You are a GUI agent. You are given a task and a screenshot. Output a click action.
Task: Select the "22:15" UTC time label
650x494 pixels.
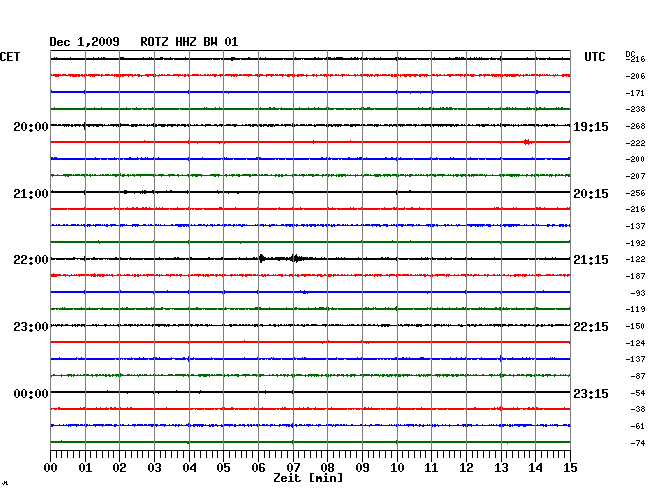[x=591, y=327]
